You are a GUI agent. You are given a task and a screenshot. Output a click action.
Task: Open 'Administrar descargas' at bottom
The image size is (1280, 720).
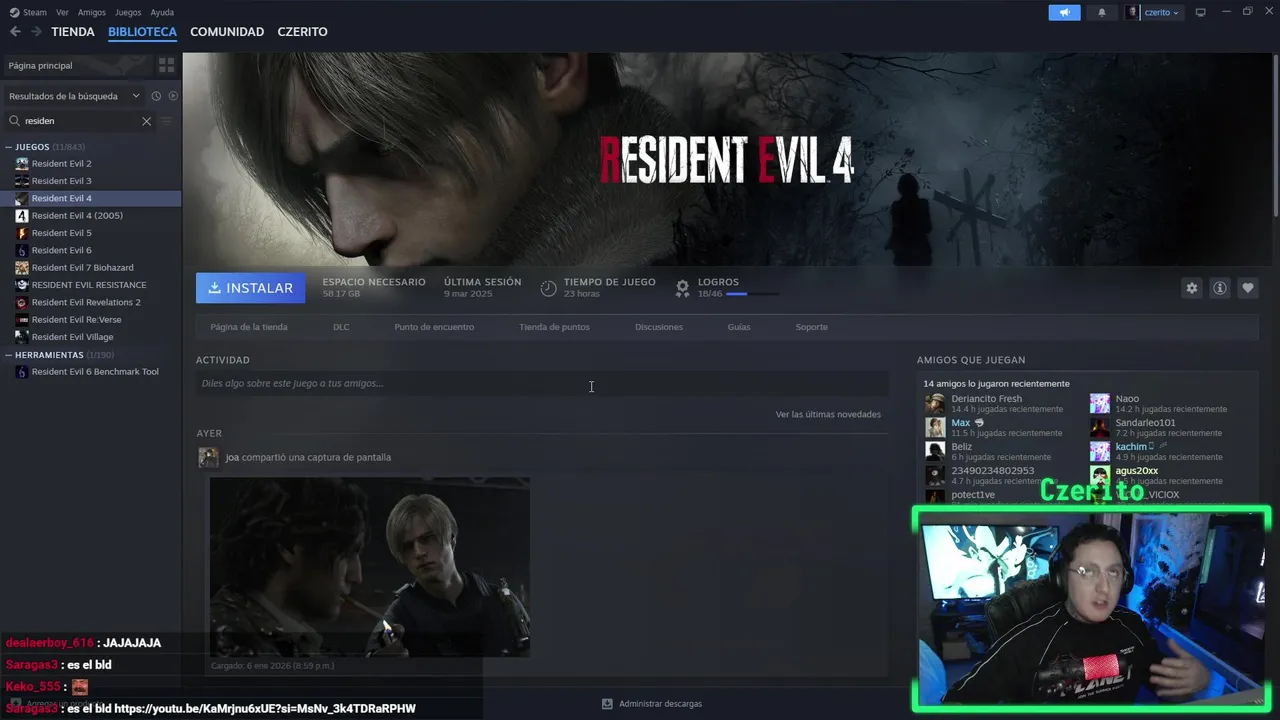click(x=651, y=704)
